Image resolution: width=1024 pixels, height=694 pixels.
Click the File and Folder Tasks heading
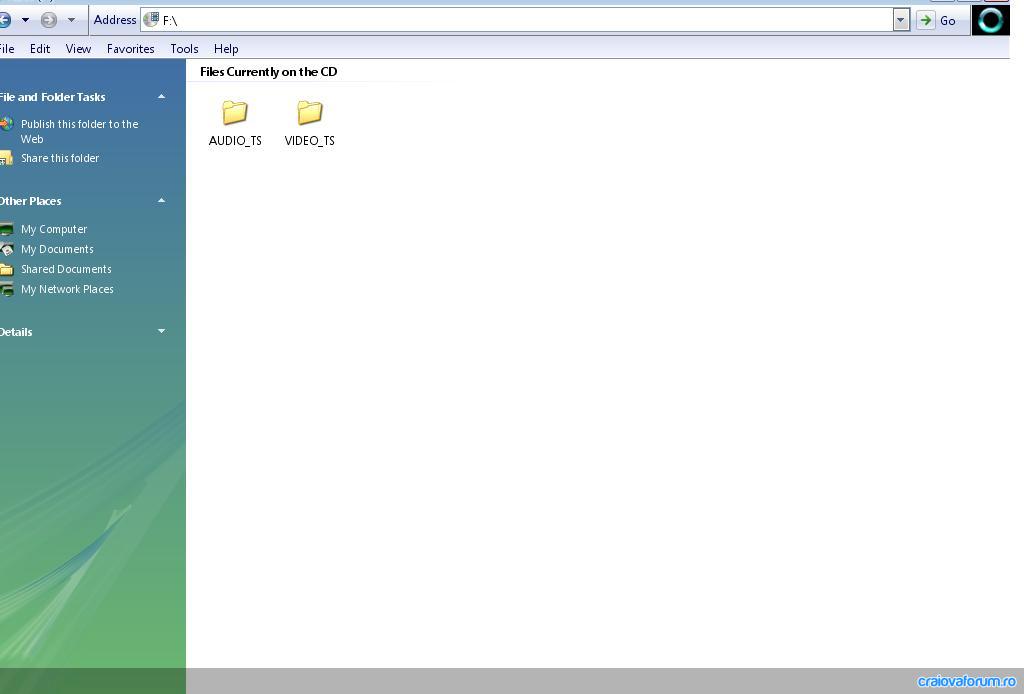pos(52,97)
